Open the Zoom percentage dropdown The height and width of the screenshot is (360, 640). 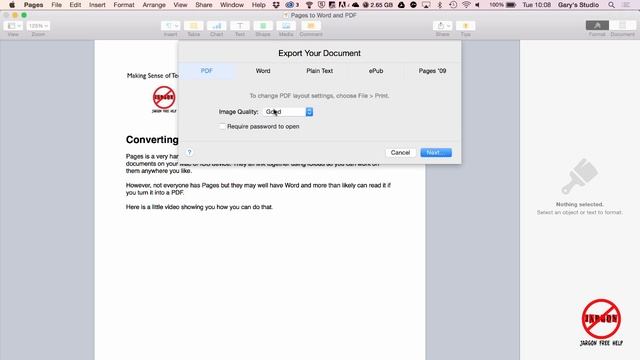point(38,26)
